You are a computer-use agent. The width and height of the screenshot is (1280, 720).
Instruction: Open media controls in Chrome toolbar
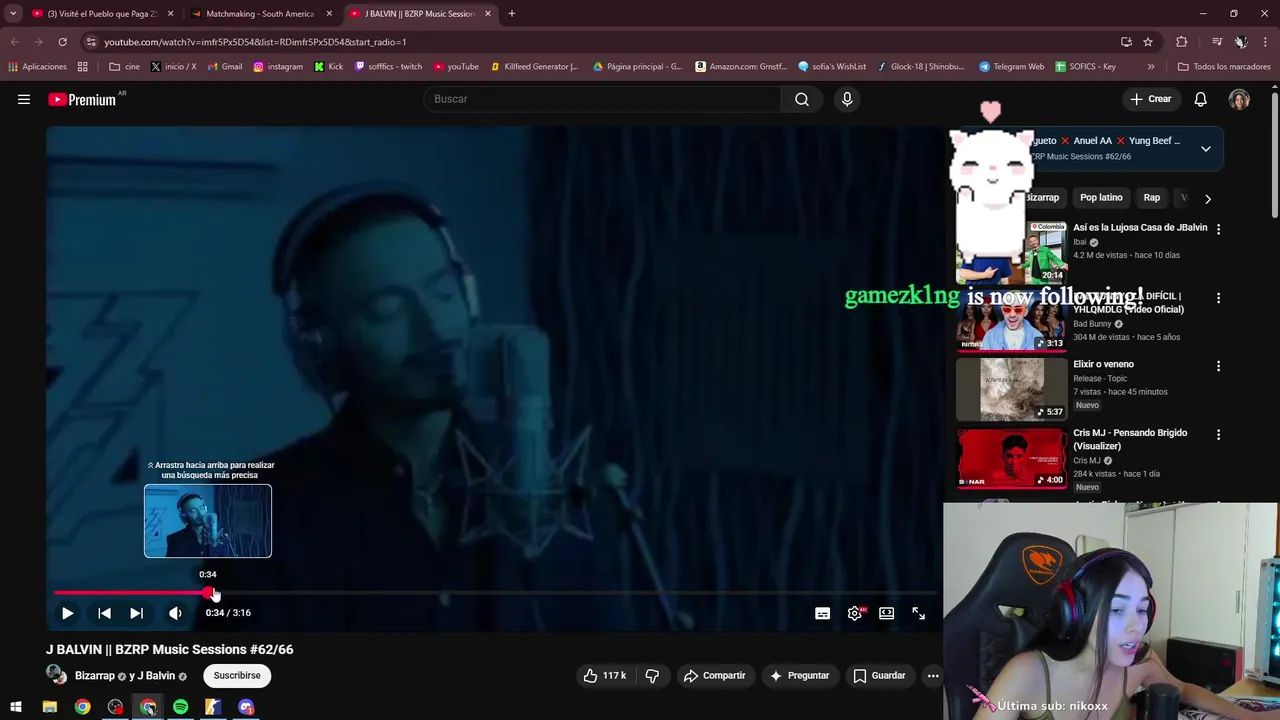click(1217, 42)
